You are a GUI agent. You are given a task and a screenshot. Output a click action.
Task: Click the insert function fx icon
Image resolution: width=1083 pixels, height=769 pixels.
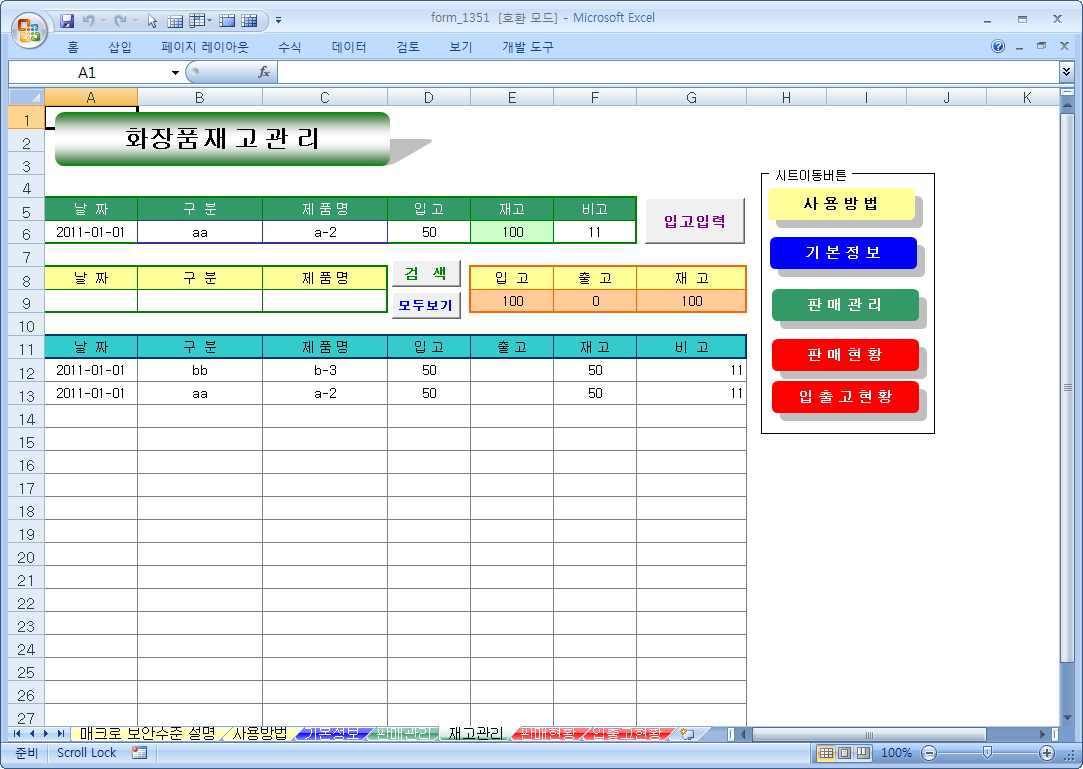[x=264, y=72]
